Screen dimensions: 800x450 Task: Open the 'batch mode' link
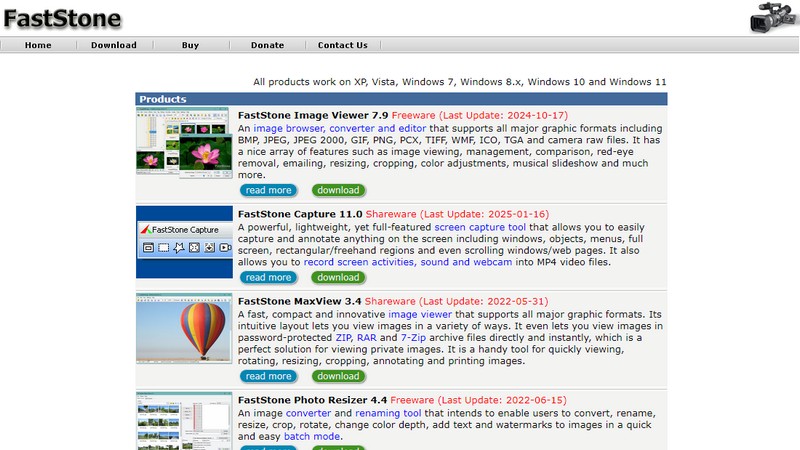point(312,437)
